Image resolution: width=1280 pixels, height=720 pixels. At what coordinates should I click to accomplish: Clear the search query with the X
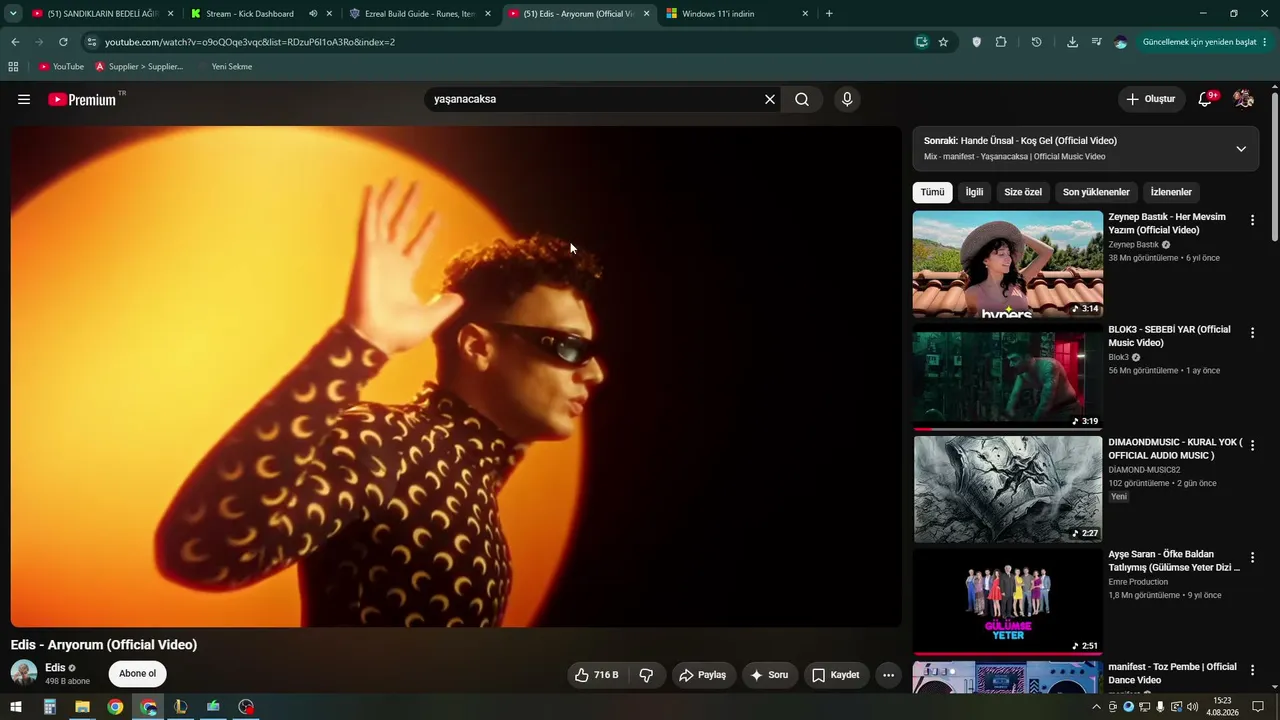tap(770, 99)
